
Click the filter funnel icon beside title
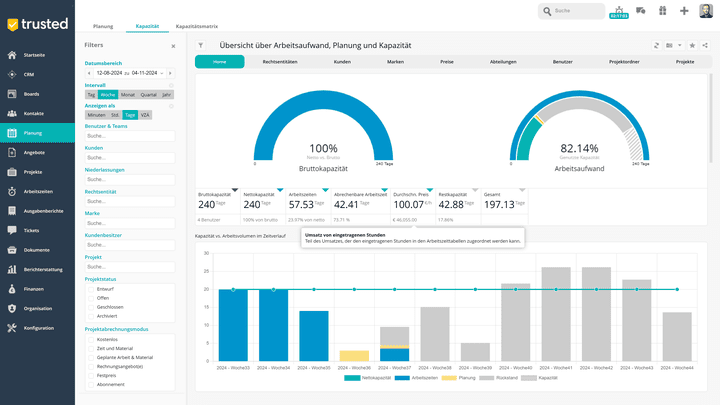(x=200, y=45)
